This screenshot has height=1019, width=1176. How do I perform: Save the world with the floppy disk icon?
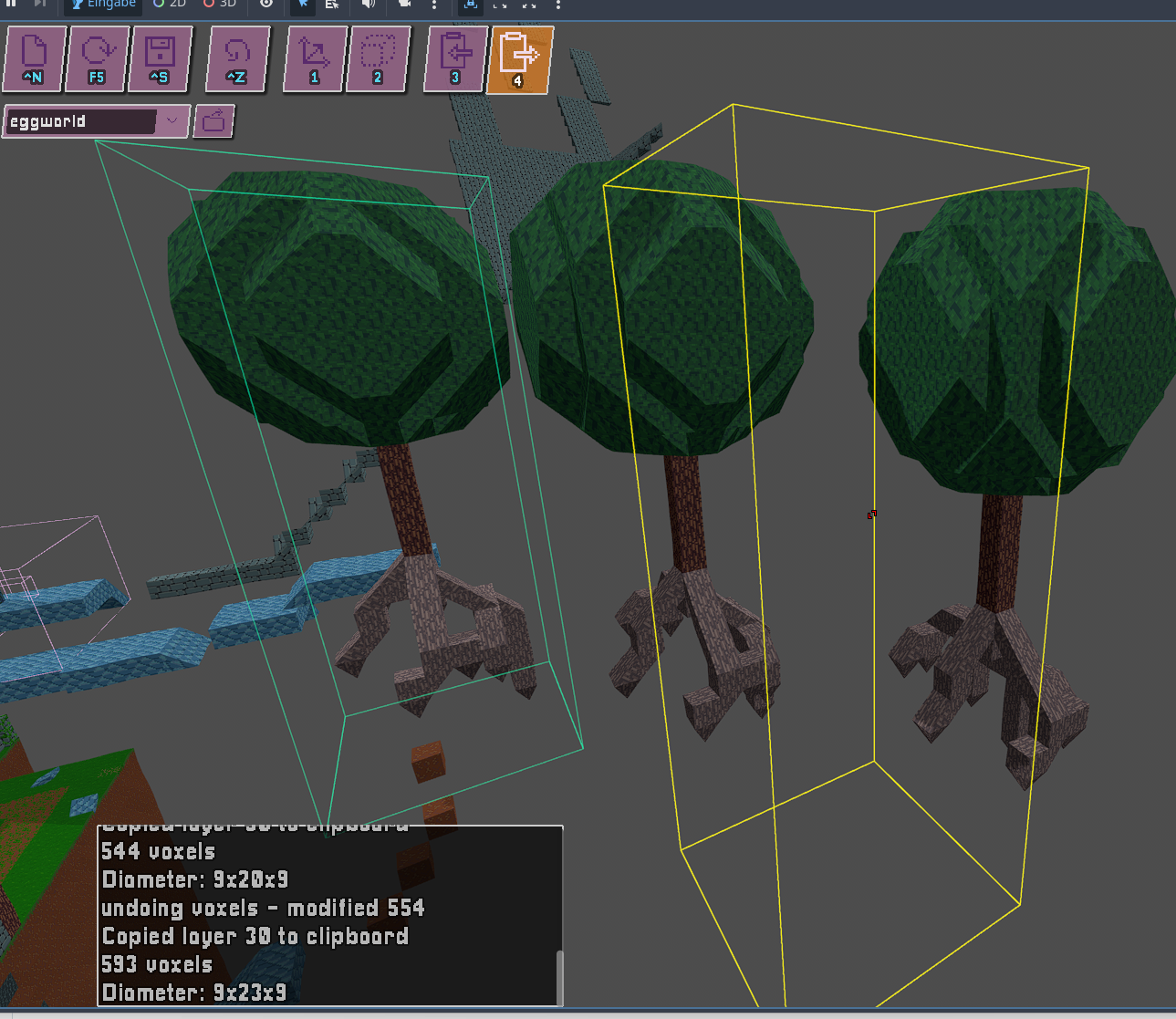[160, 59]
